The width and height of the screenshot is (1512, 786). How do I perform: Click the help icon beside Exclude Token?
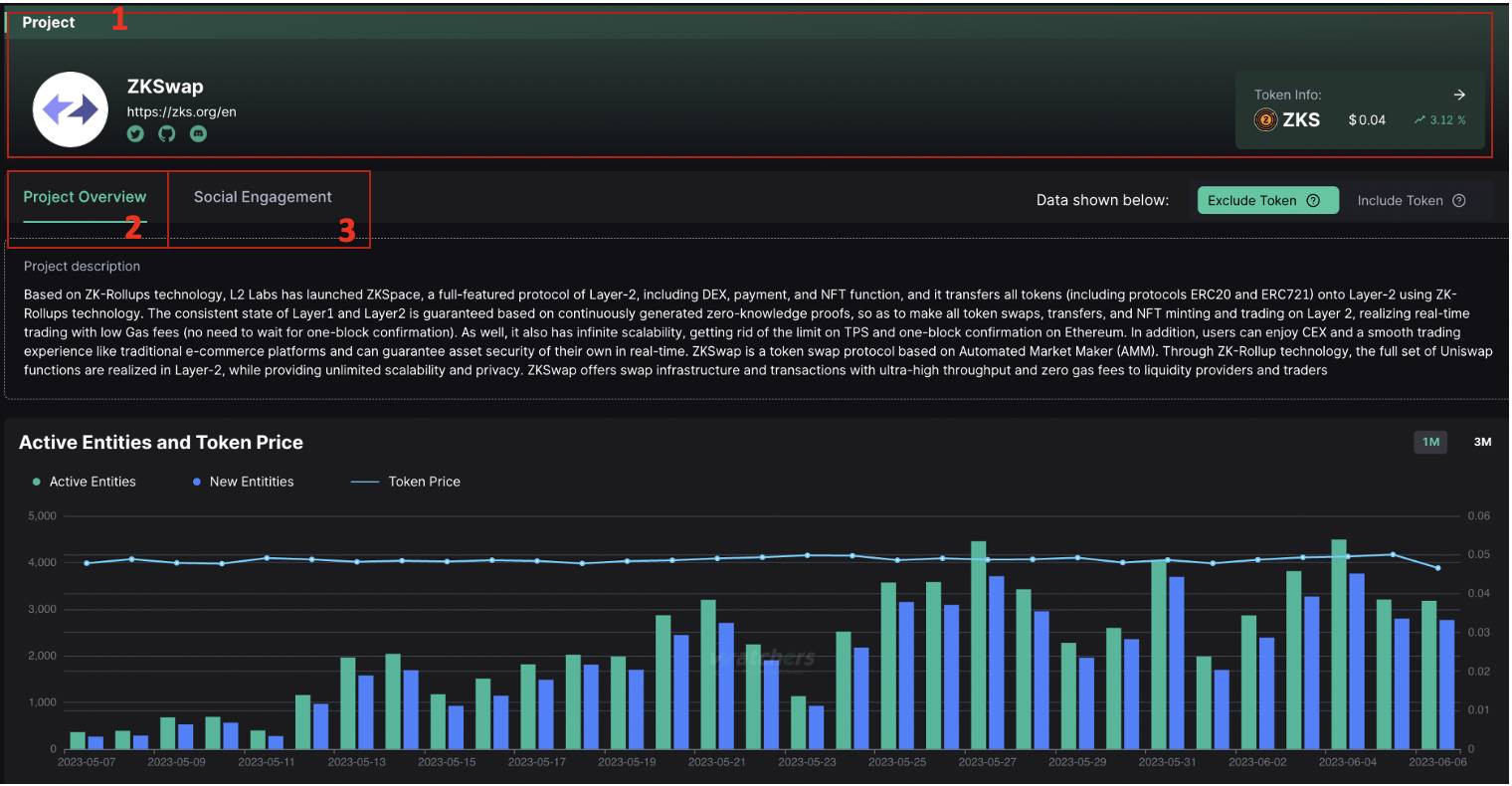tap(1313, 200)
